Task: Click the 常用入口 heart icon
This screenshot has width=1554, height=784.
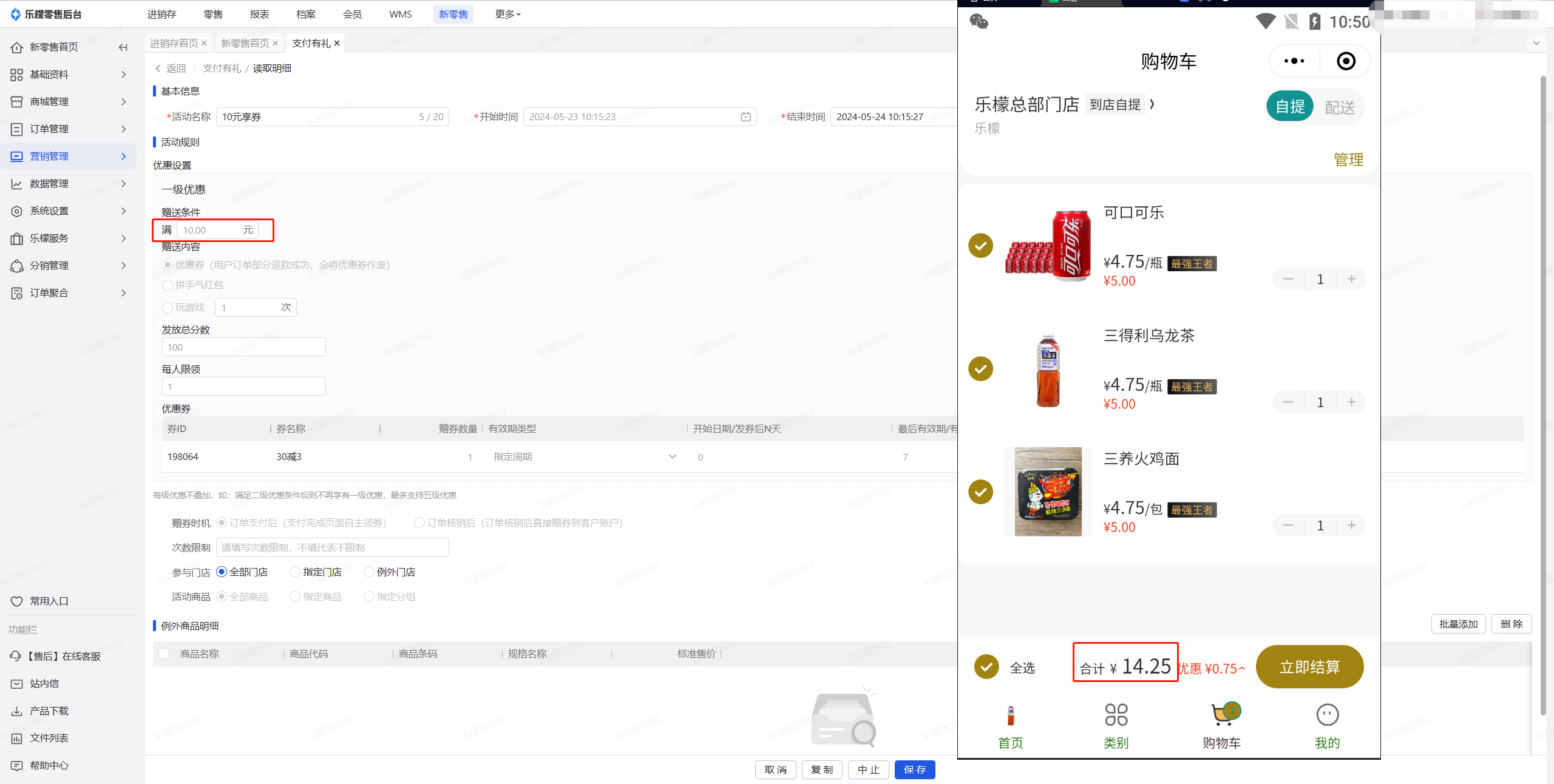Action: (17, 601)
